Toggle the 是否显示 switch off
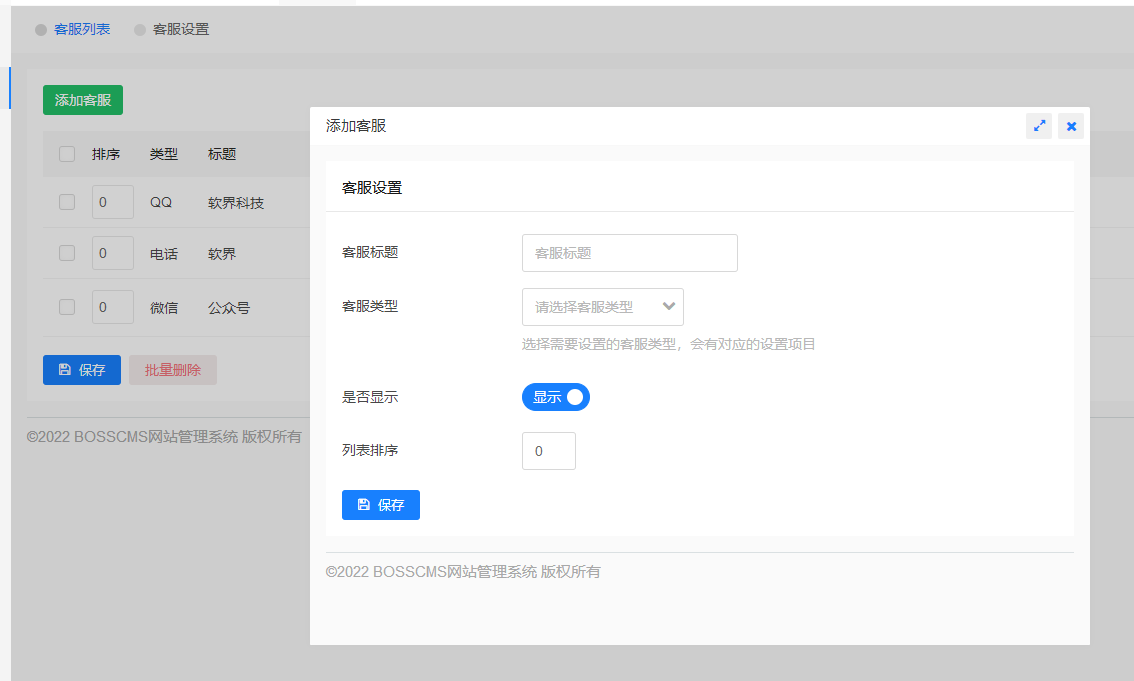 [556, 397]
